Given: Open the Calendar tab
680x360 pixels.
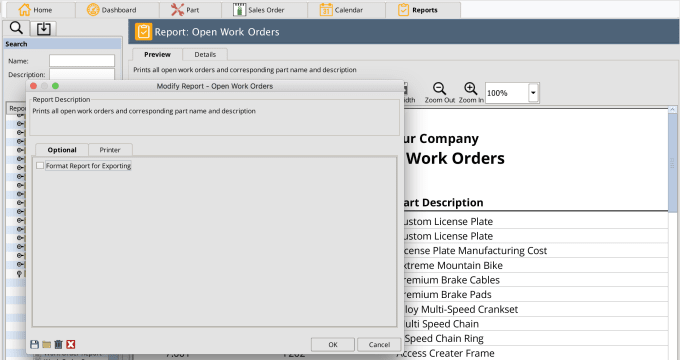Looking at the screenshot, I should (341, 10).
